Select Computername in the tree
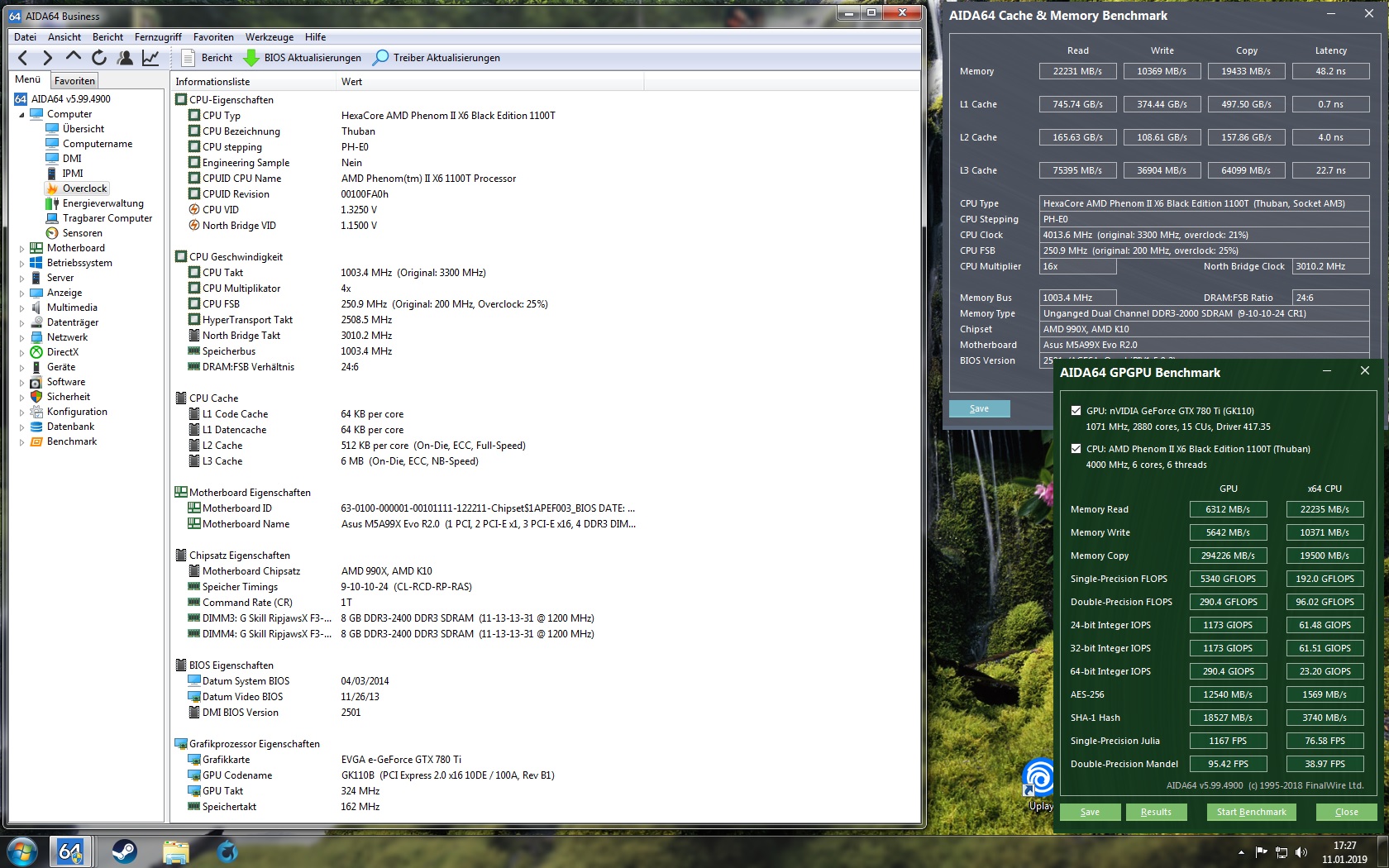Viewport: 1389px width, 868px height. (98, 144)
